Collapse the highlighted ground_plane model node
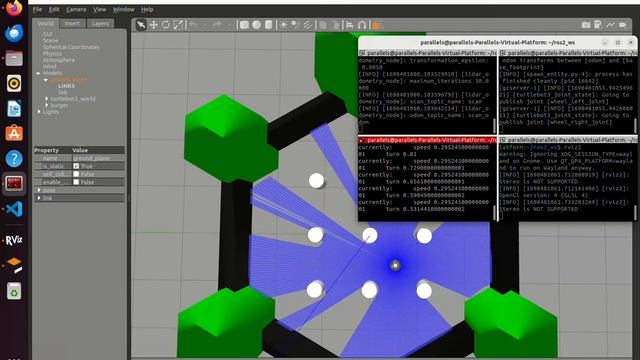Image resolution: width=640 pixels, height=360 pixels. [46, 80]
